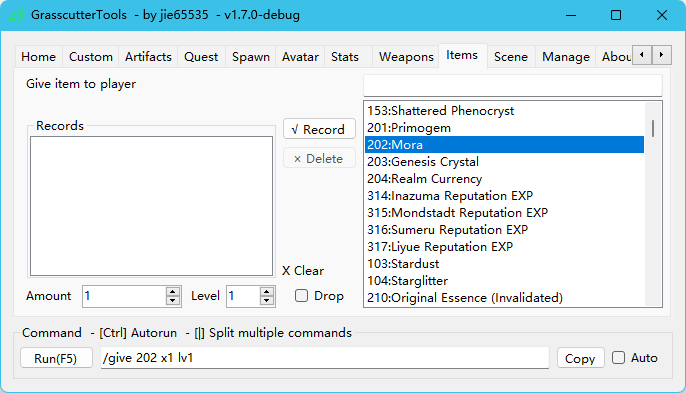Switch to the Weapons tab

click(406, 57)
